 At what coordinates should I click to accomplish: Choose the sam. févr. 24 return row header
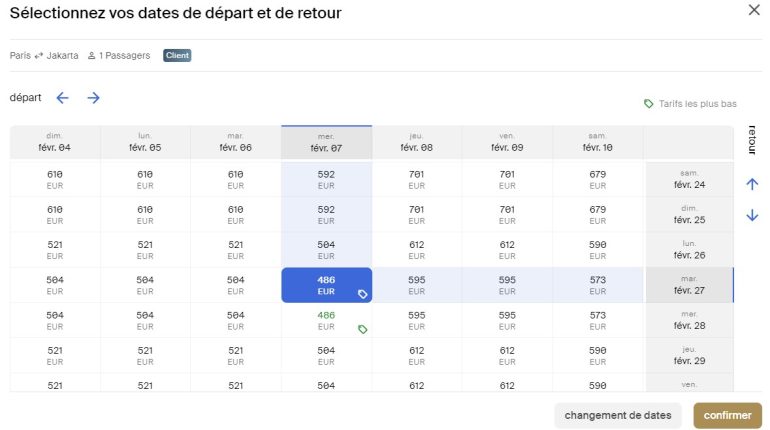[x=689, y=179]
